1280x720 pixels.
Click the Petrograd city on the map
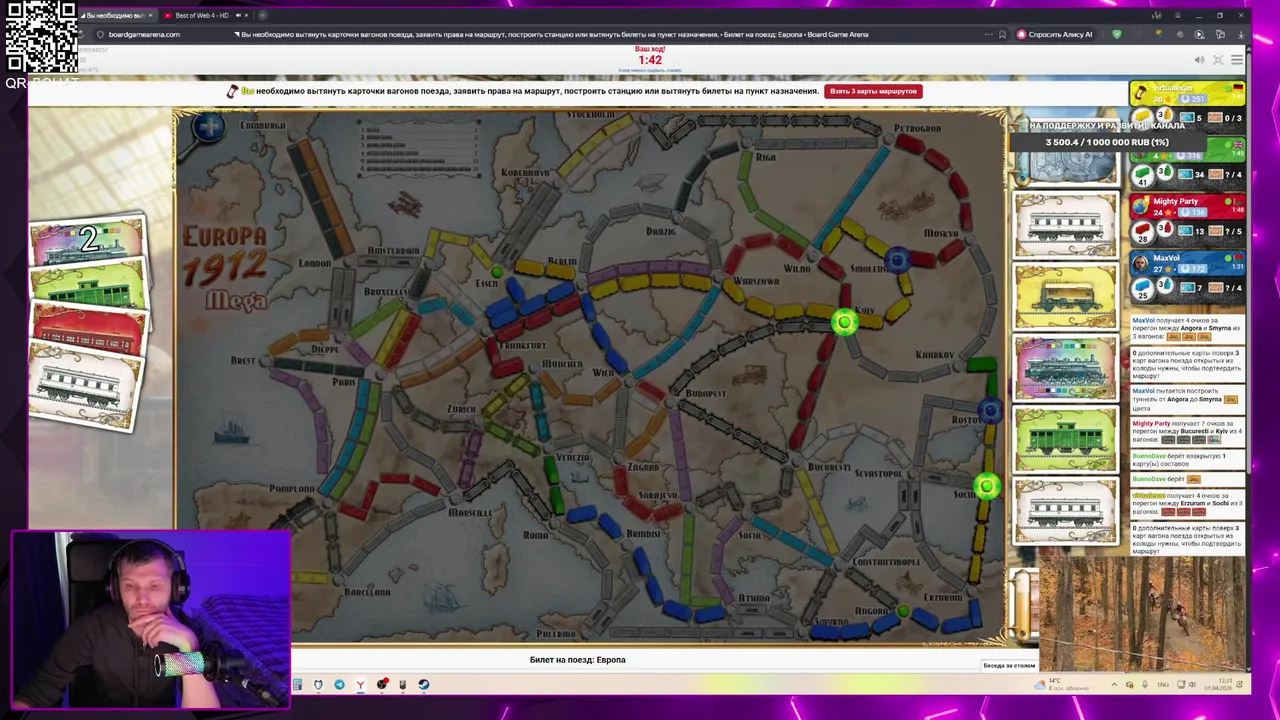click(x=917, y=129)
